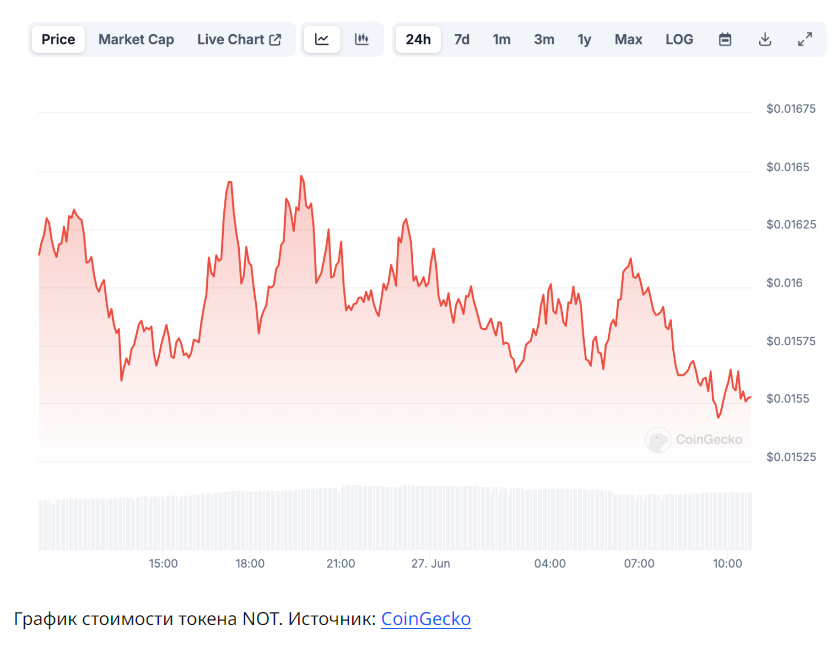The image size is (837, 661).
Task: Click the download chart data icon
Action: pos(765,40)
